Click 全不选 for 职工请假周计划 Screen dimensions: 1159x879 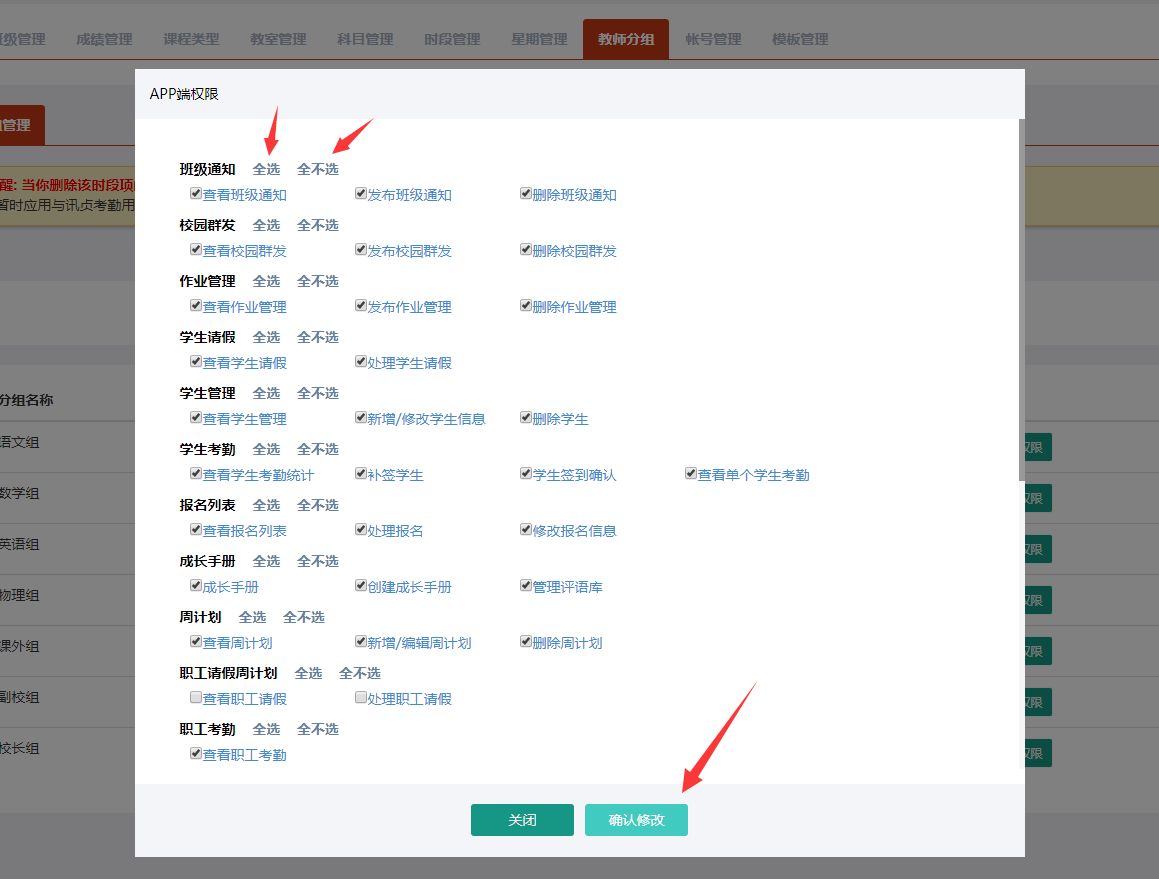(x=360, y=673)
